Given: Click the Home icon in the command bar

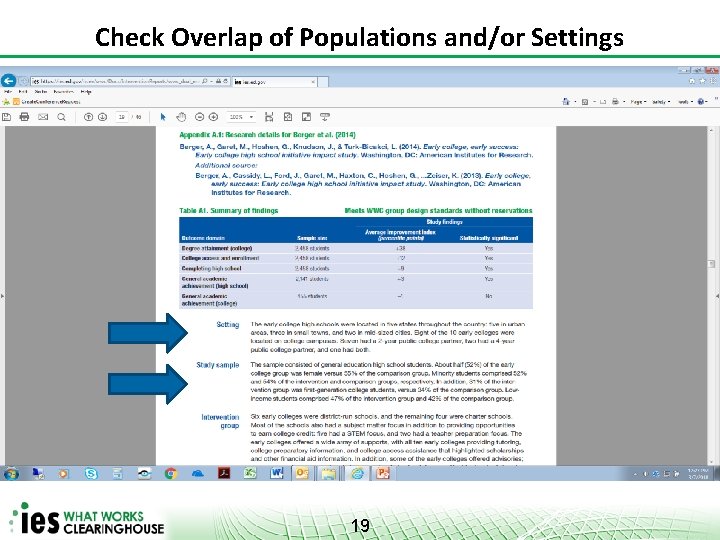Looking at the screenshot, I should 566,101.
